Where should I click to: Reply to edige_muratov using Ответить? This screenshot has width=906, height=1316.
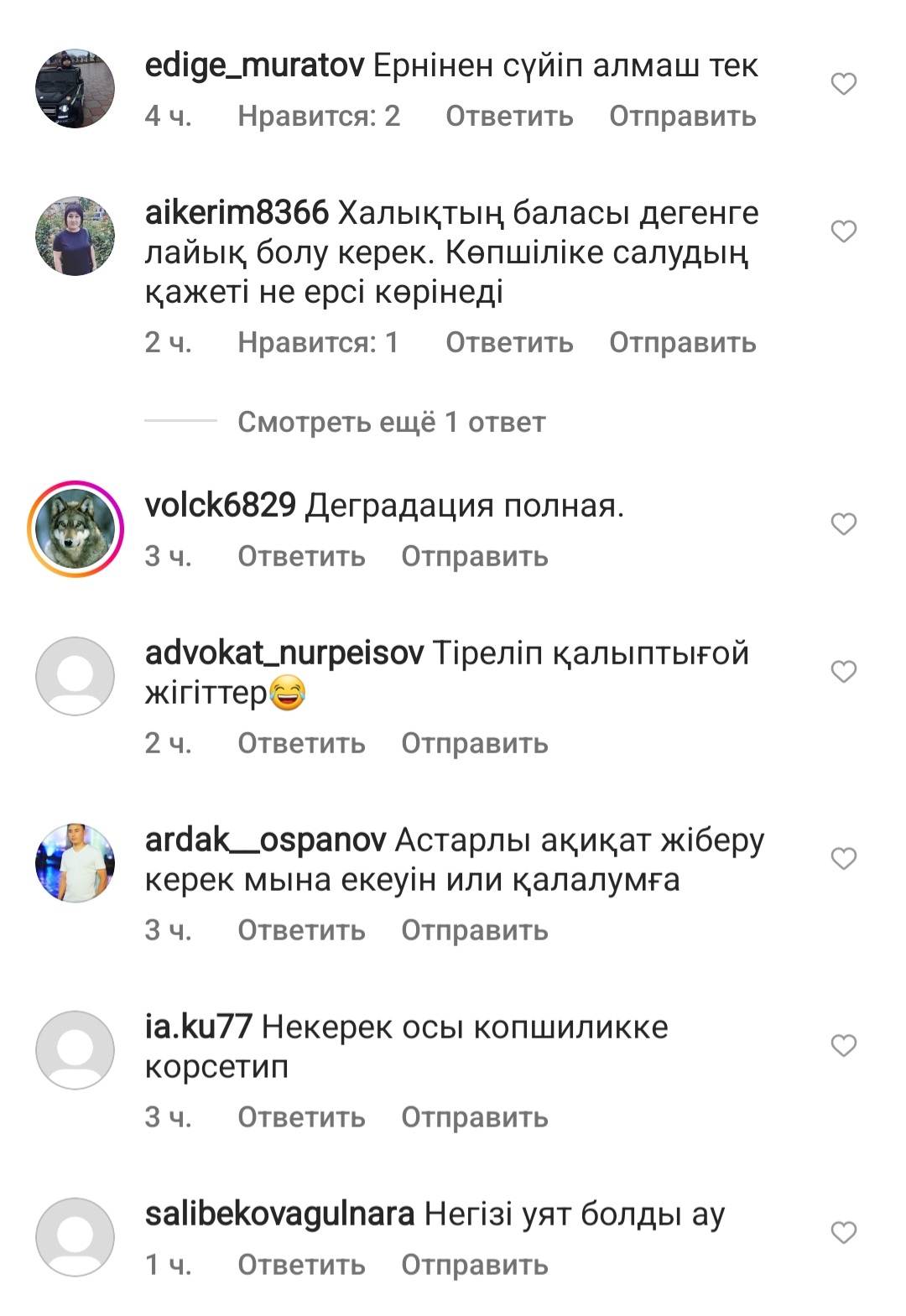pos(509,116)
